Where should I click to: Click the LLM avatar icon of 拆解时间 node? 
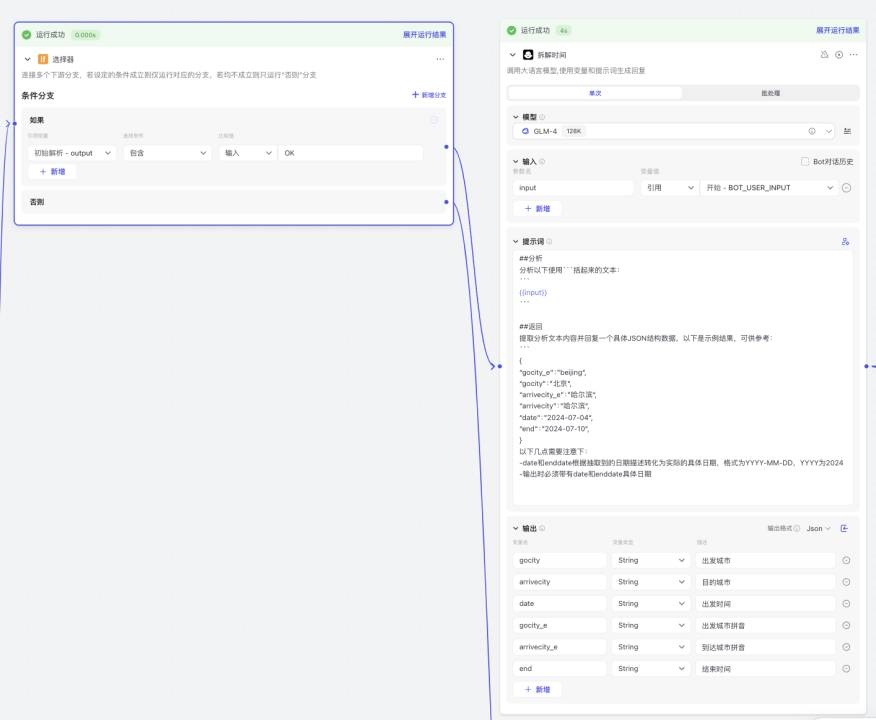528,54
